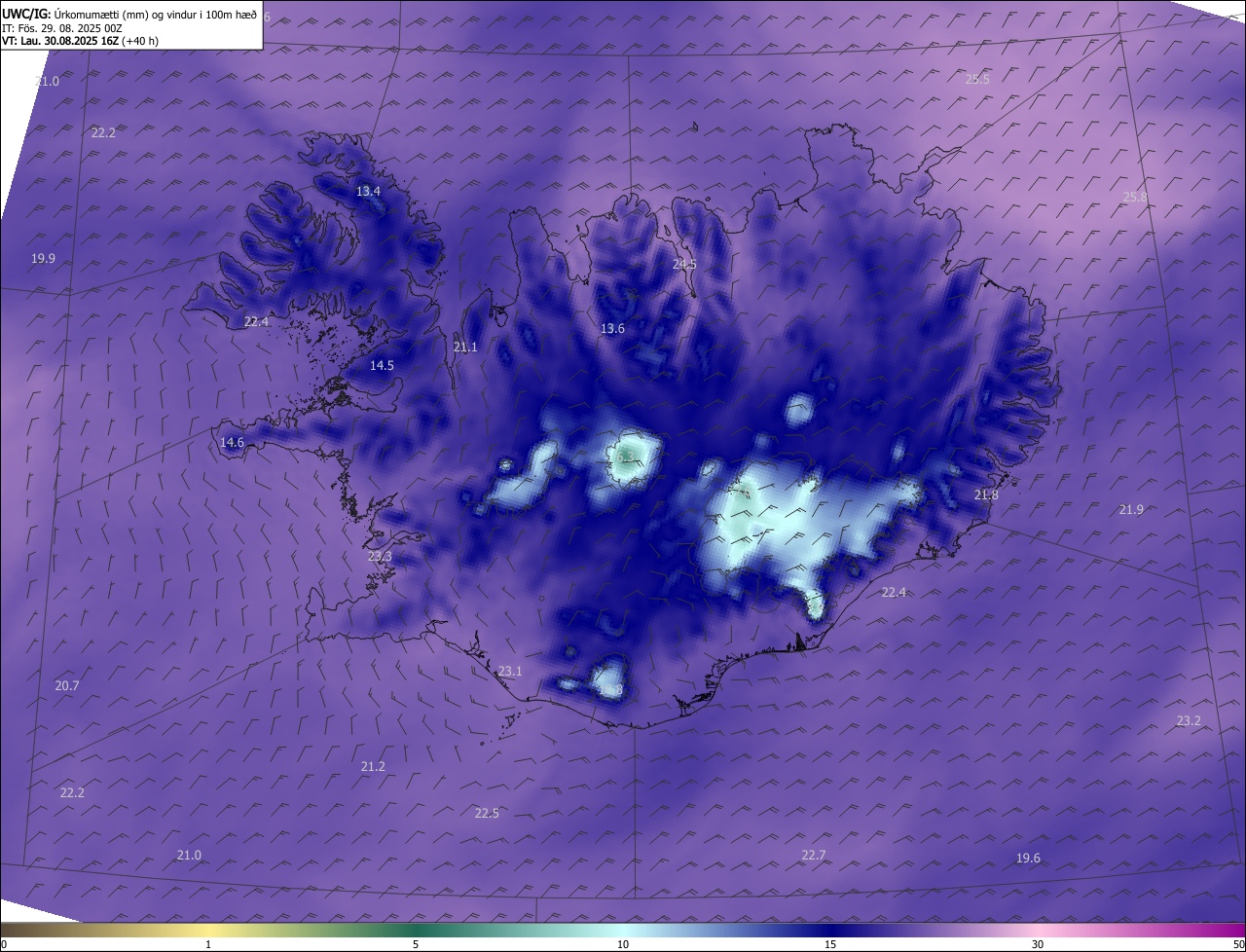Click the 23.1 value on the map
Viewport: 1246px width, 952px height.
510,672
